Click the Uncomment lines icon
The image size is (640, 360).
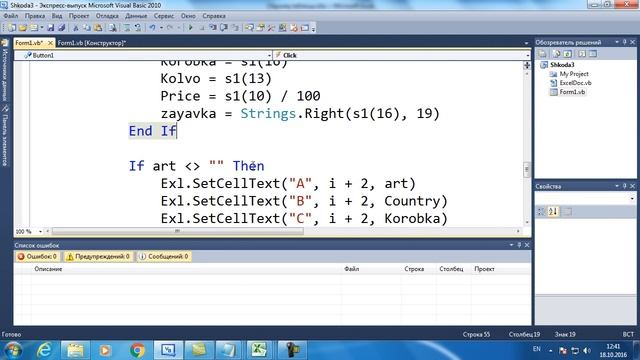[x=138, y=28]
